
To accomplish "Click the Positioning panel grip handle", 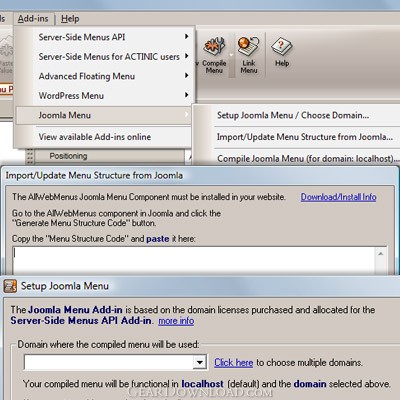I will click(x=30, y=156).
